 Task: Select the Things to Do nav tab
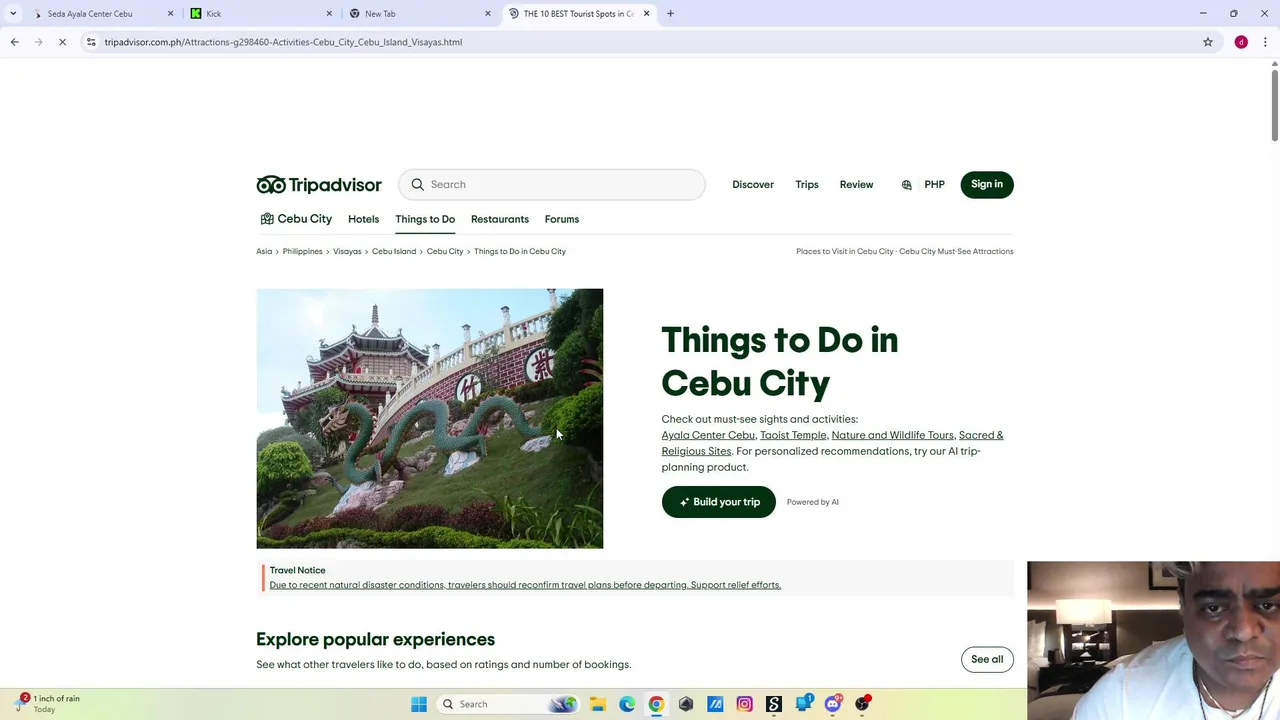point(425,219)
